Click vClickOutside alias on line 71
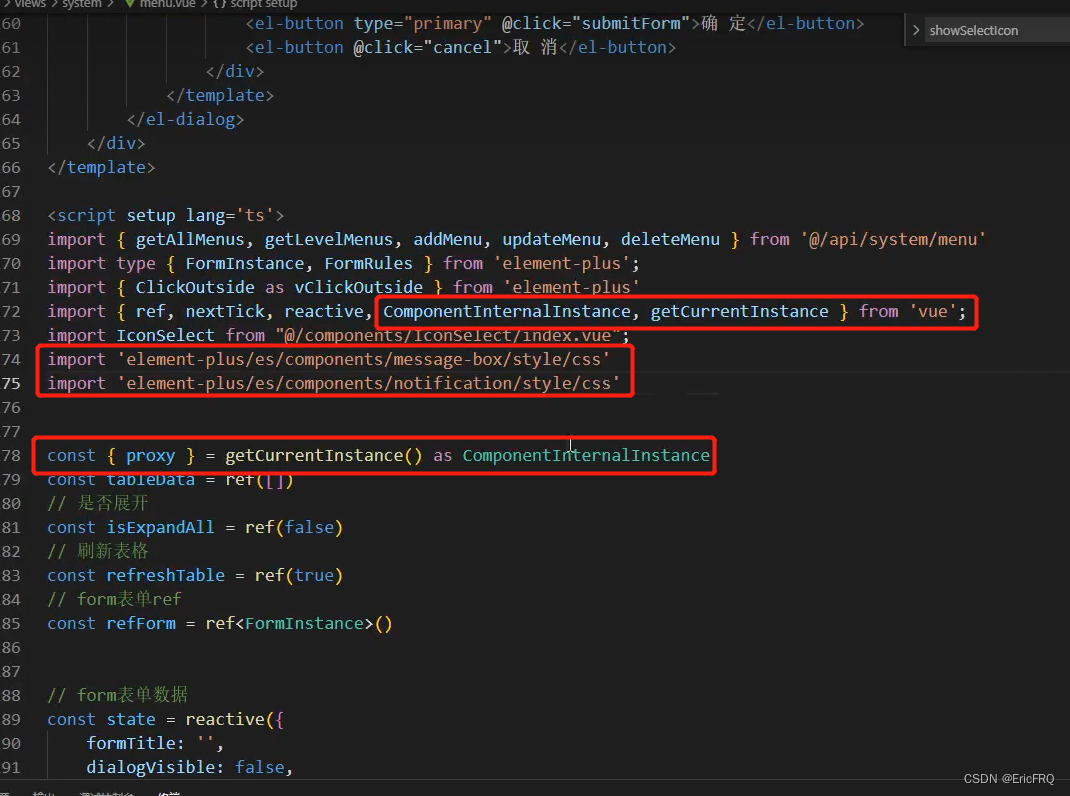The image size is (1070, 796). [358, 287]
